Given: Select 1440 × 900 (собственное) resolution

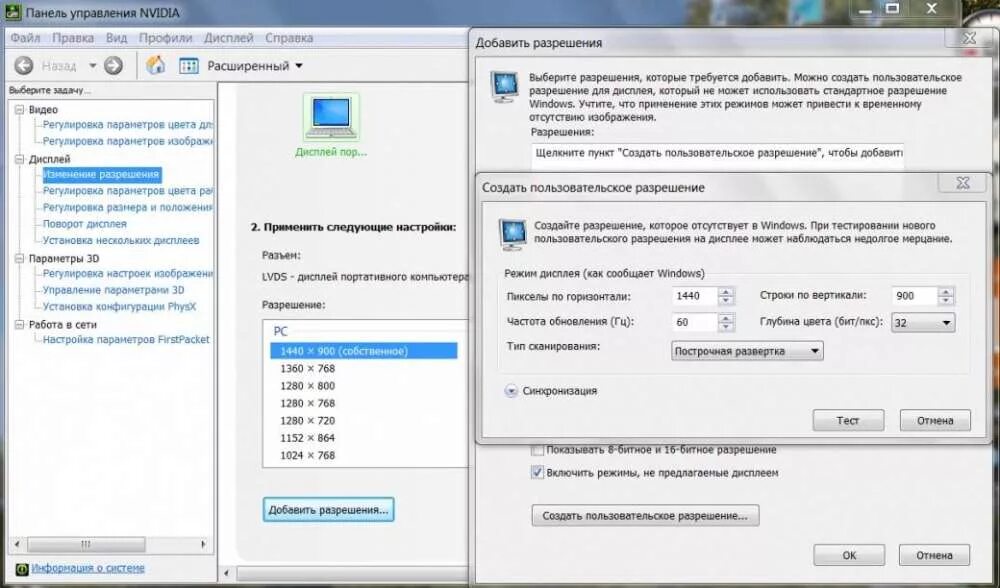Looking at the screenshot, I should click(364, 351).
